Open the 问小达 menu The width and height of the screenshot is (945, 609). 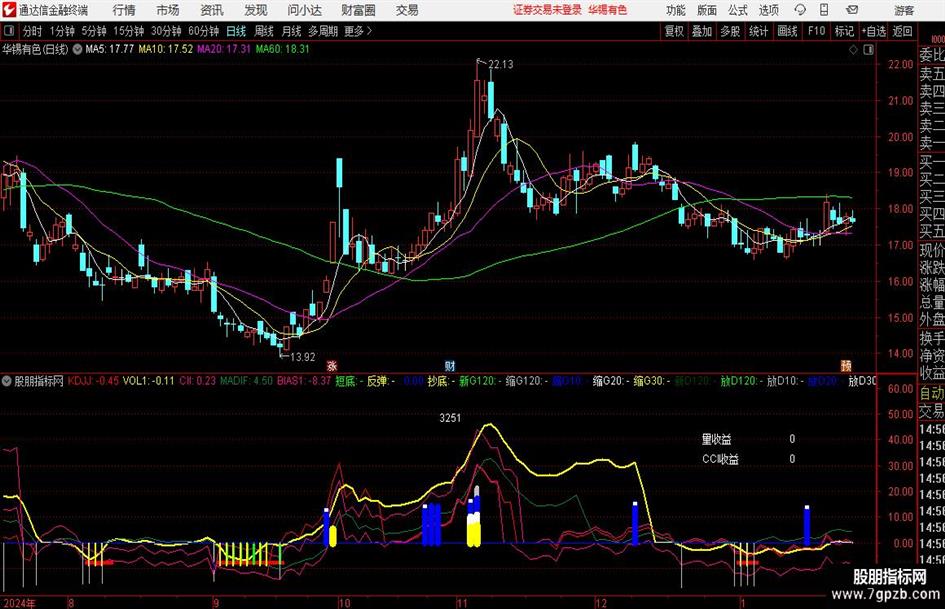tap(304, 10)
